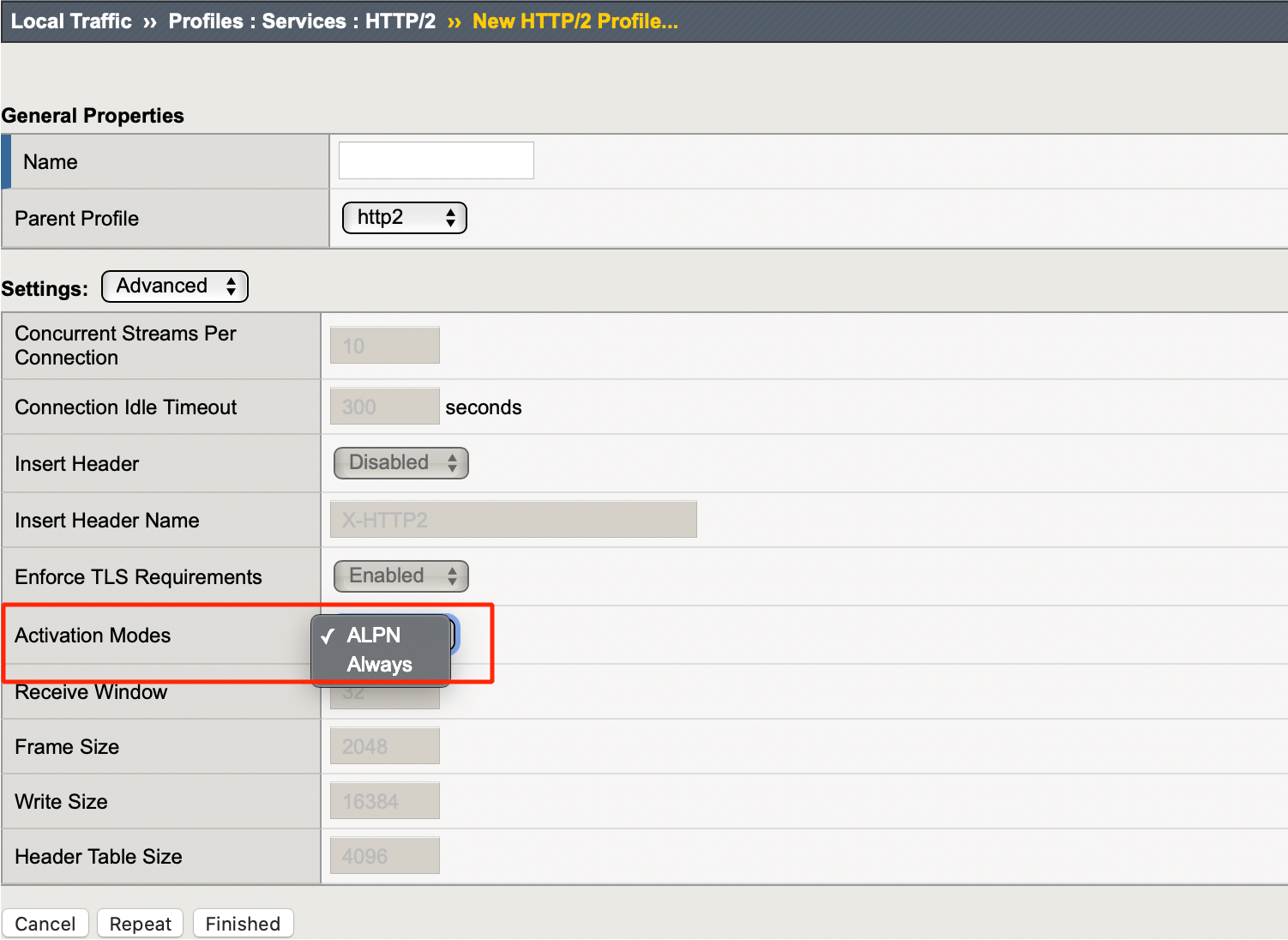Click the Finished button

point(243,924)
